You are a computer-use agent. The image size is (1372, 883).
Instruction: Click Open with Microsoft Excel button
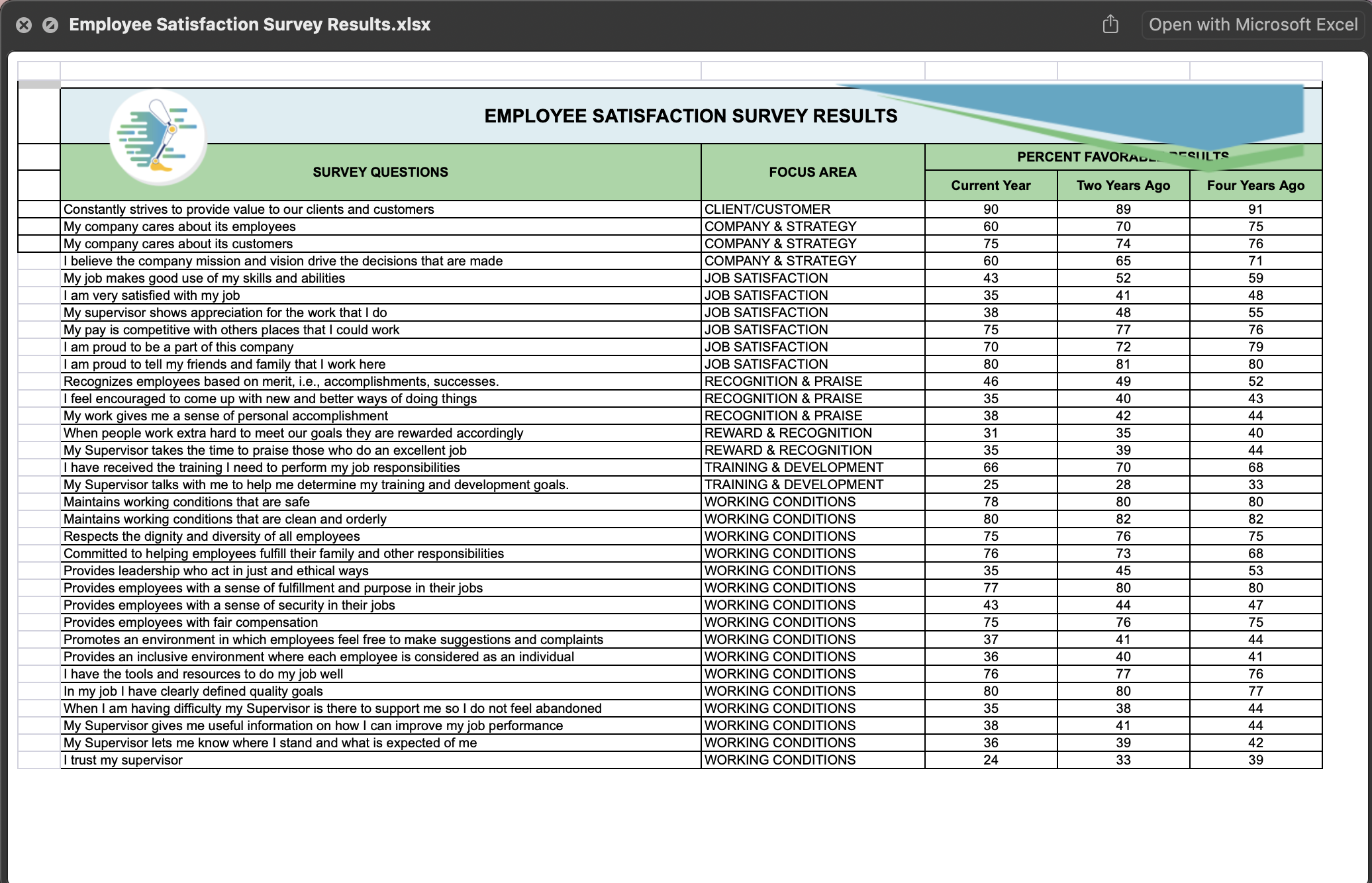coord(1253,24)
